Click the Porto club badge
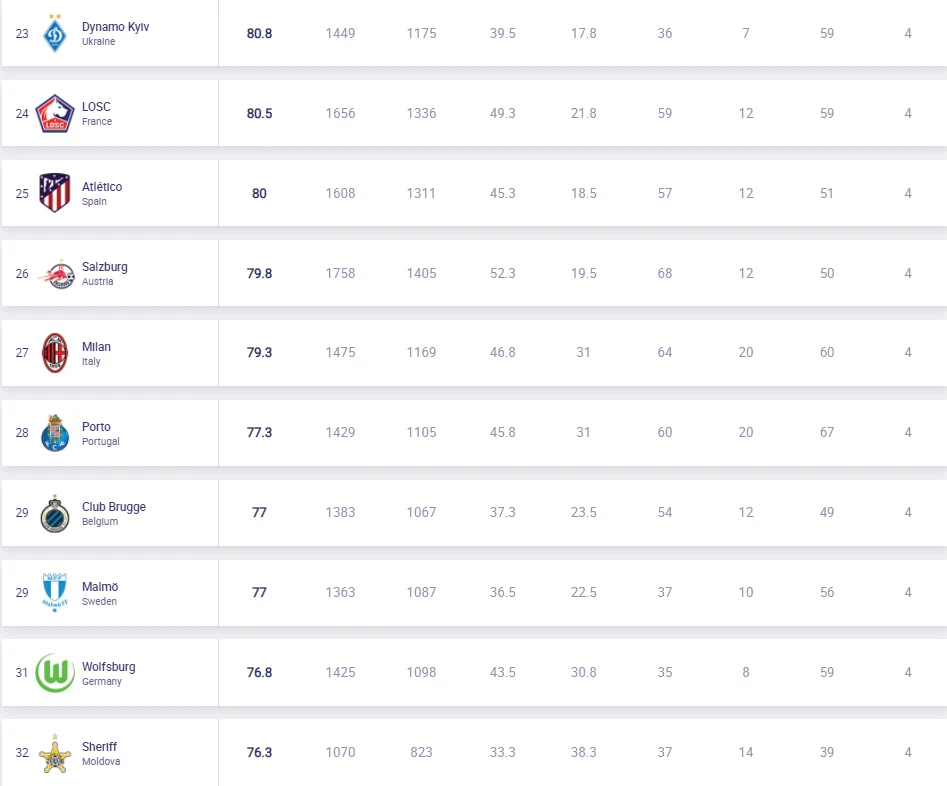947x786 pixels. coord(55,433)
